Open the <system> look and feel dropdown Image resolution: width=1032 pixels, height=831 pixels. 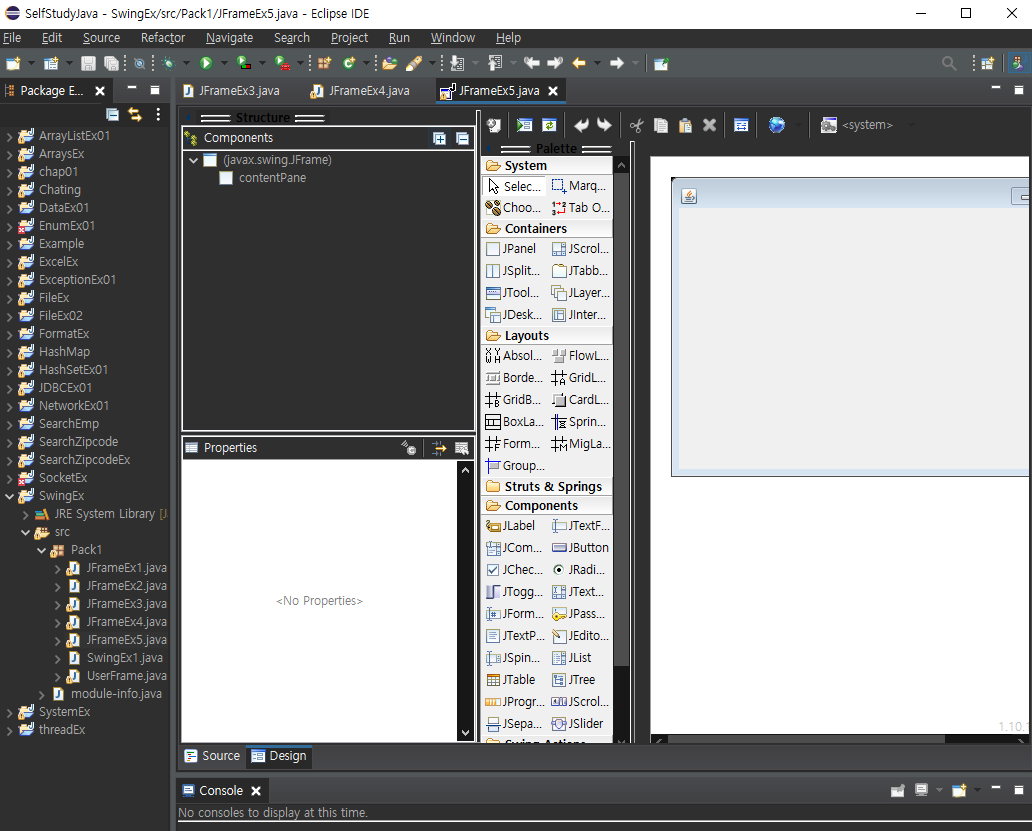tap(867, 125)
